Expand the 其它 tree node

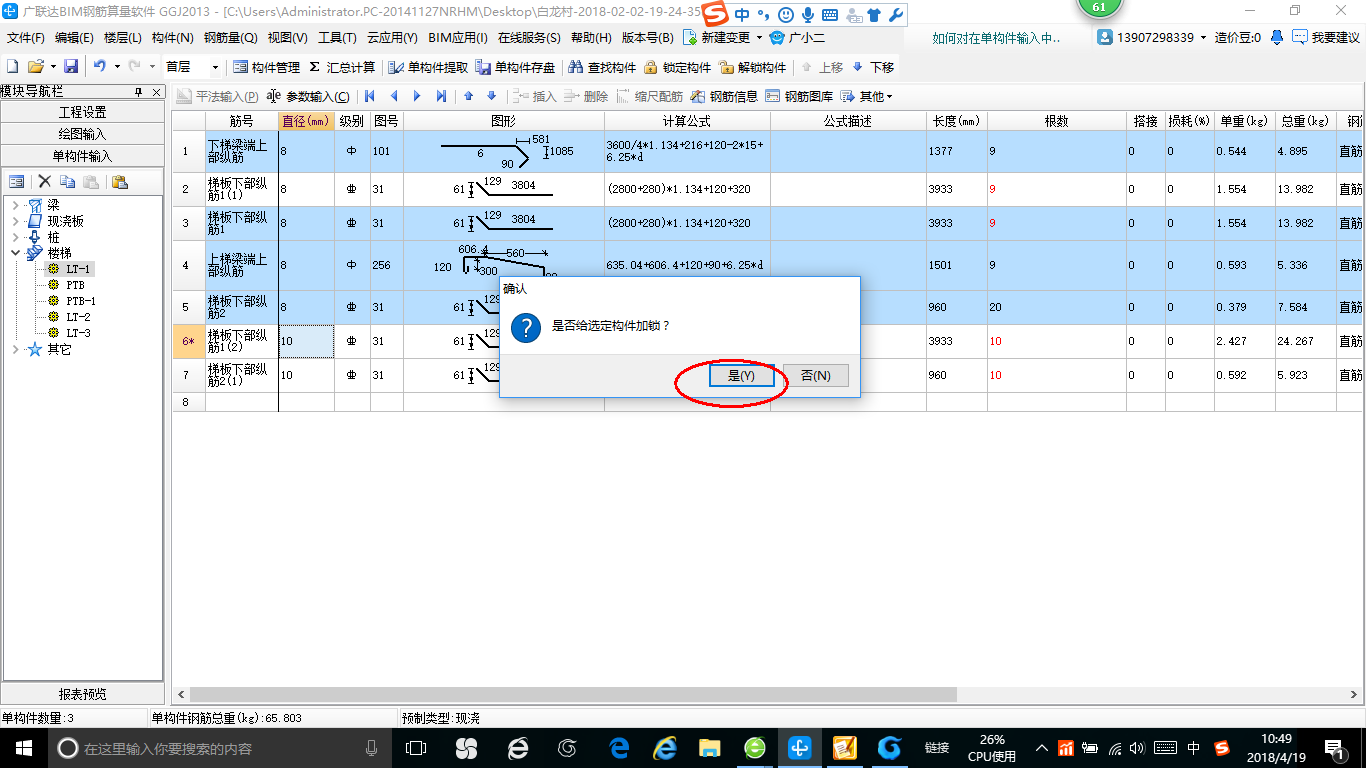coord(15,350)
